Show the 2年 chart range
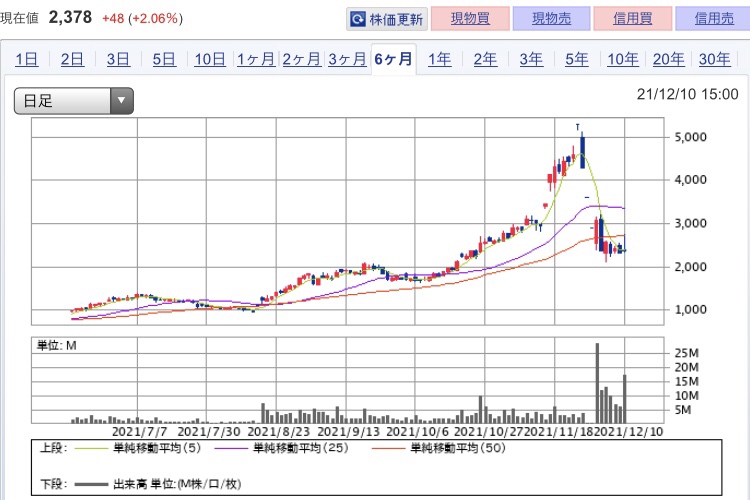750x500 pixels. 485,59
